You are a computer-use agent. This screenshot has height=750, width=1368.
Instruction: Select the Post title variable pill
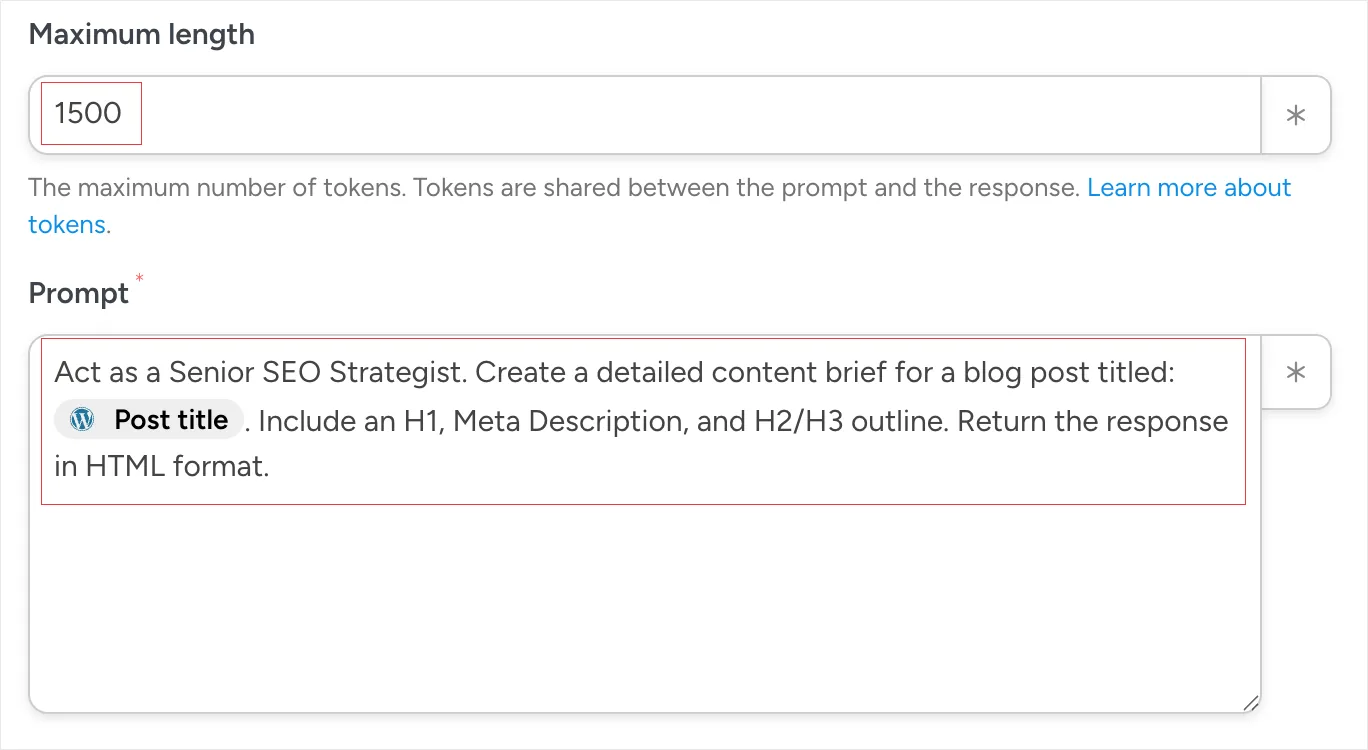pos(170,420)
